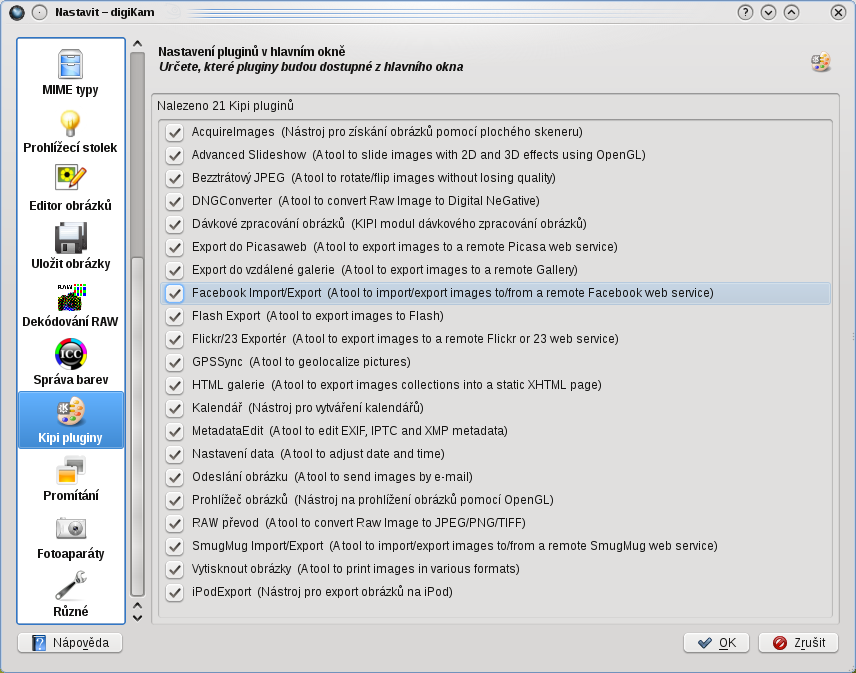Screen dimensions: 856x673
Task: Click the 'Nastavení pluginů v hlavním okně' heading
Action: pyautogui.click(x=252, y=52)
